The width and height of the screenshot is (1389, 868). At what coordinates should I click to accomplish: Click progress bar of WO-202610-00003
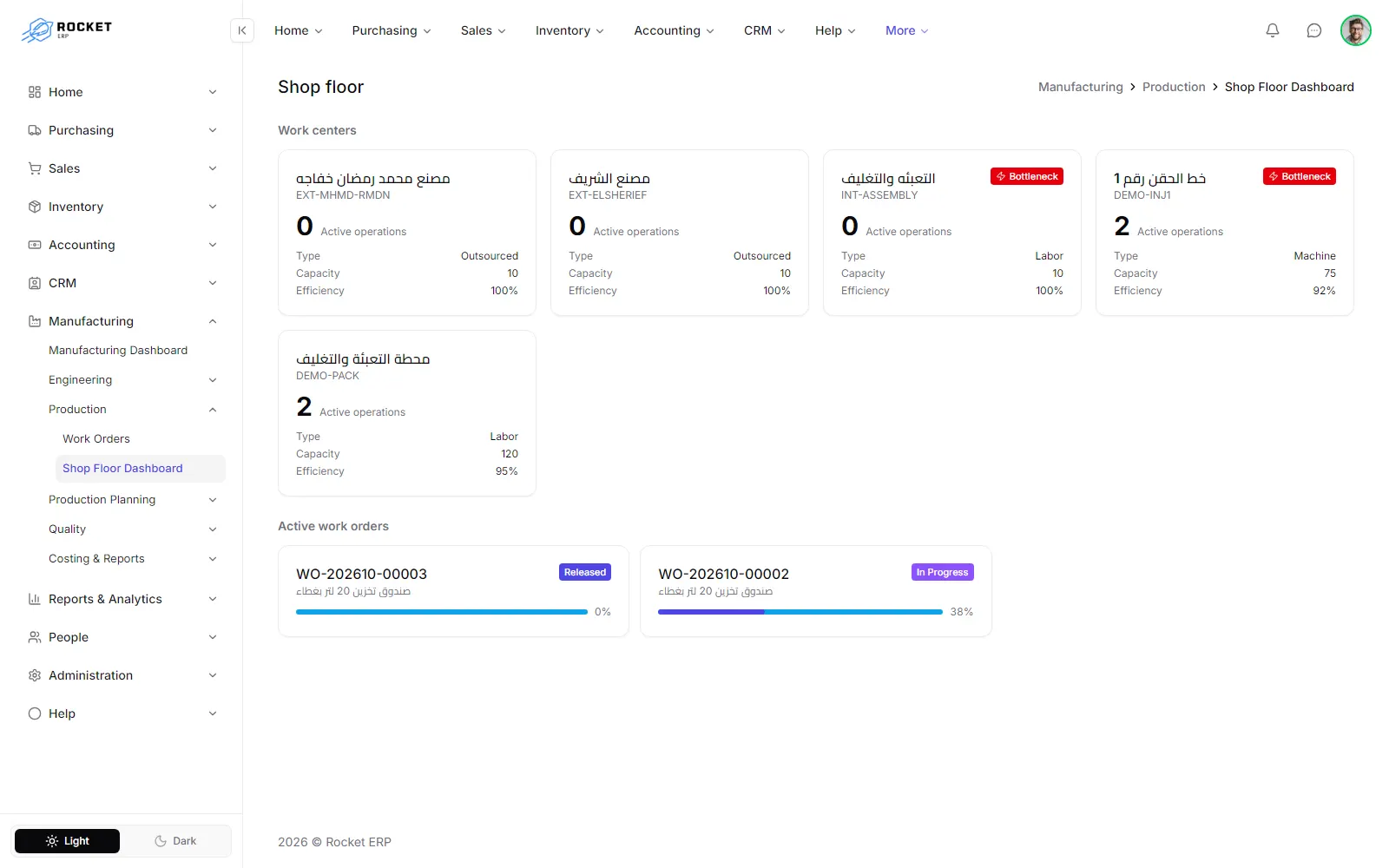click(442, 612)
